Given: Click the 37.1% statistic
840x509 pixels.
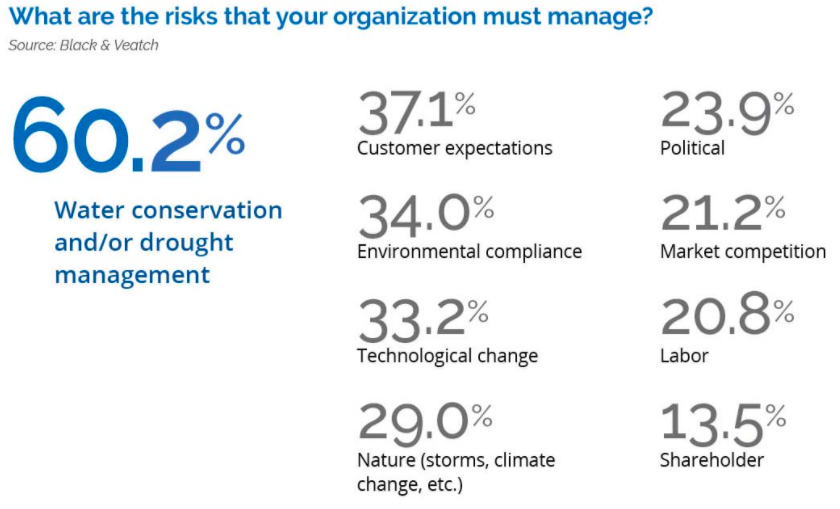Looking at the screenshot, I should coord(417,111).
